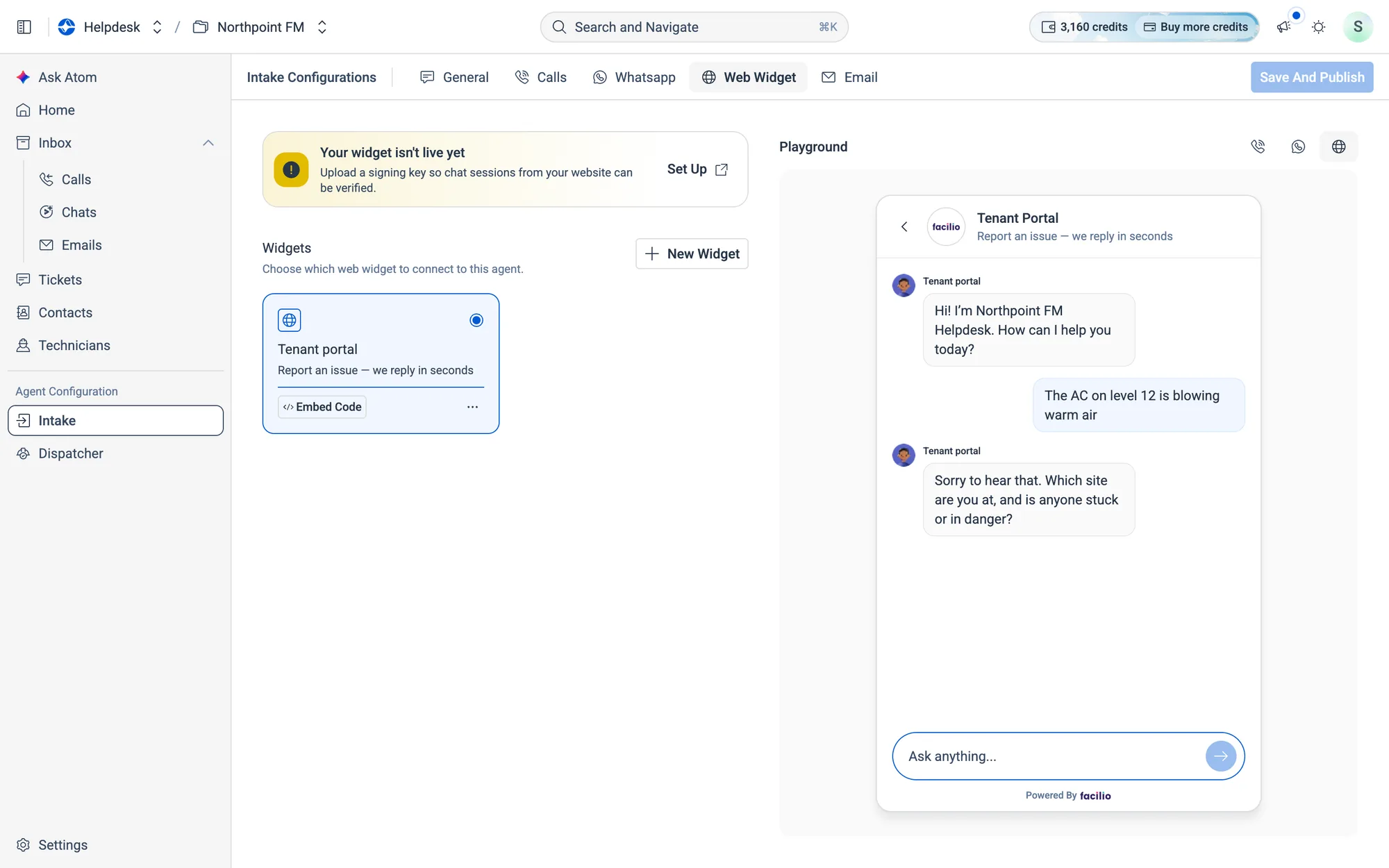1389x868 pixels.
Task: Open Ask Atom in sidebar
Action: click(115, 77)
